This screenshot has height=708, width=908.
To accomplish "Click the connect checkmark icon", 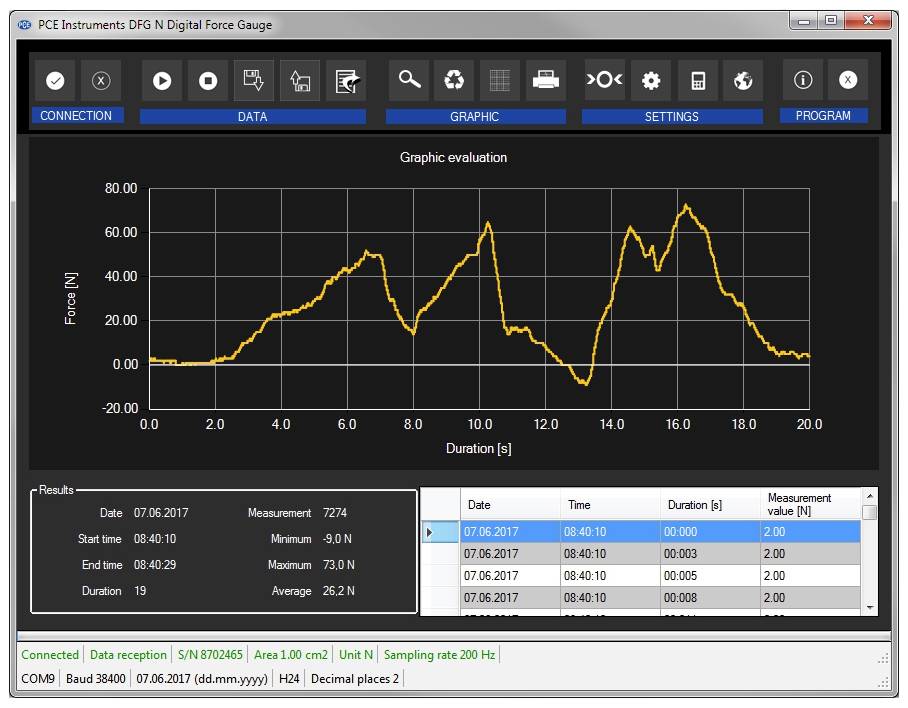I will (x=55, y=81).
